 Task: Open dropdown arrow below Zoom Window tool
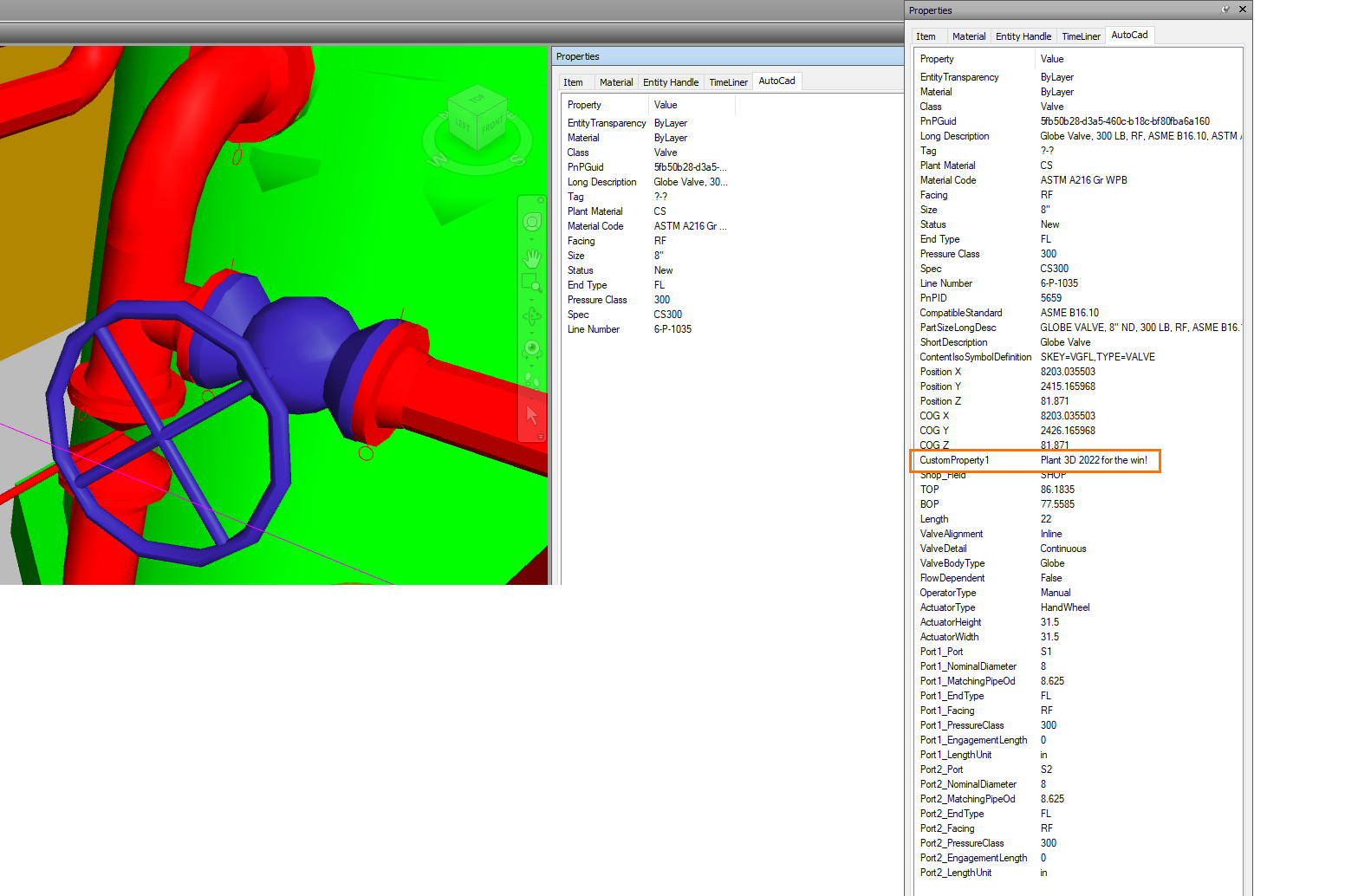point(532,298)
